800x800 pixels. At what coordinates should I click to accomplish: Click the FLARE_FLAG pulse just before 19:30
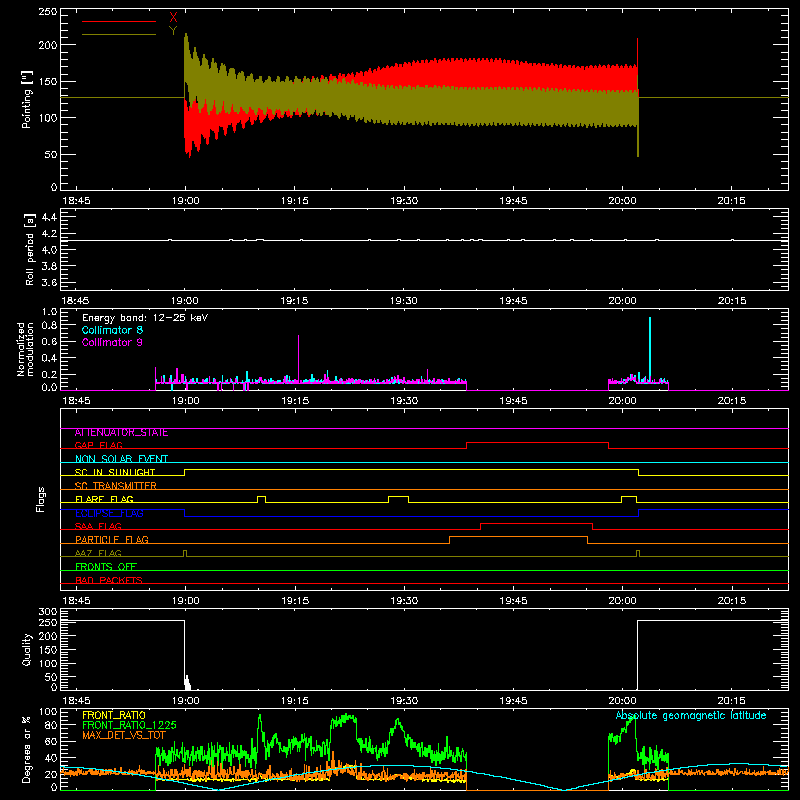[398, 499]
